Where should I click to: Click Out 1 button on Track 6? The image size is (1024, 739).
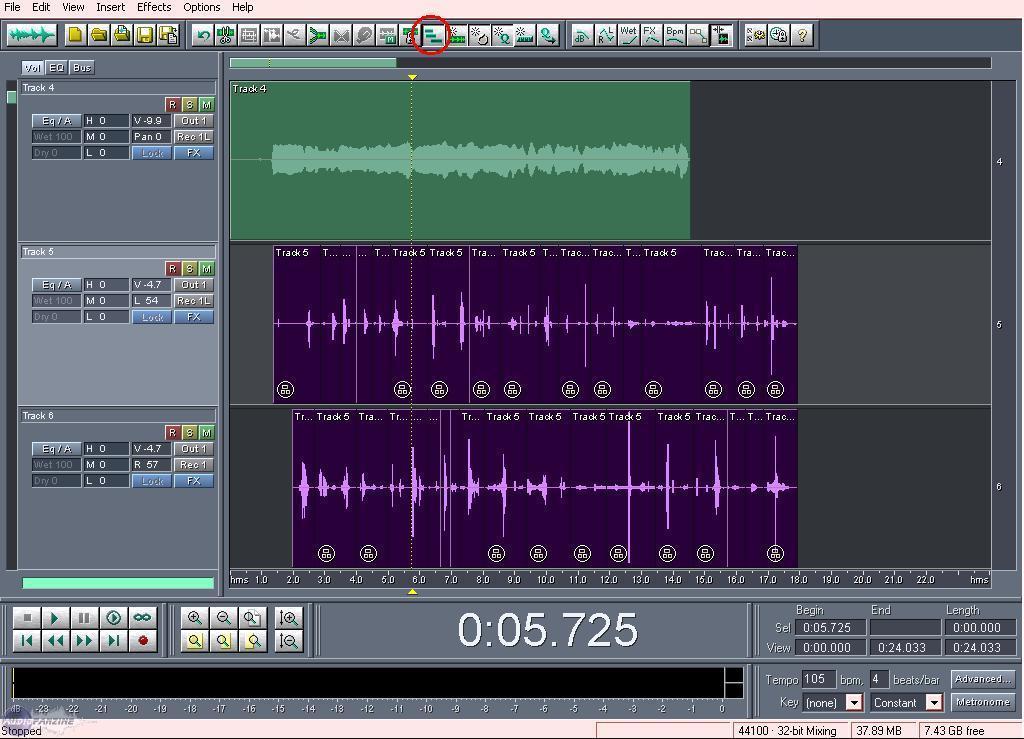(x=194, y=448)
